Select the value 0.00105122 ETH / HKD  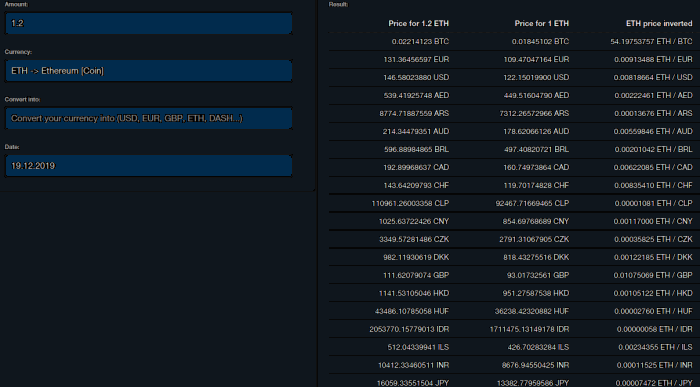pos(653,293)
